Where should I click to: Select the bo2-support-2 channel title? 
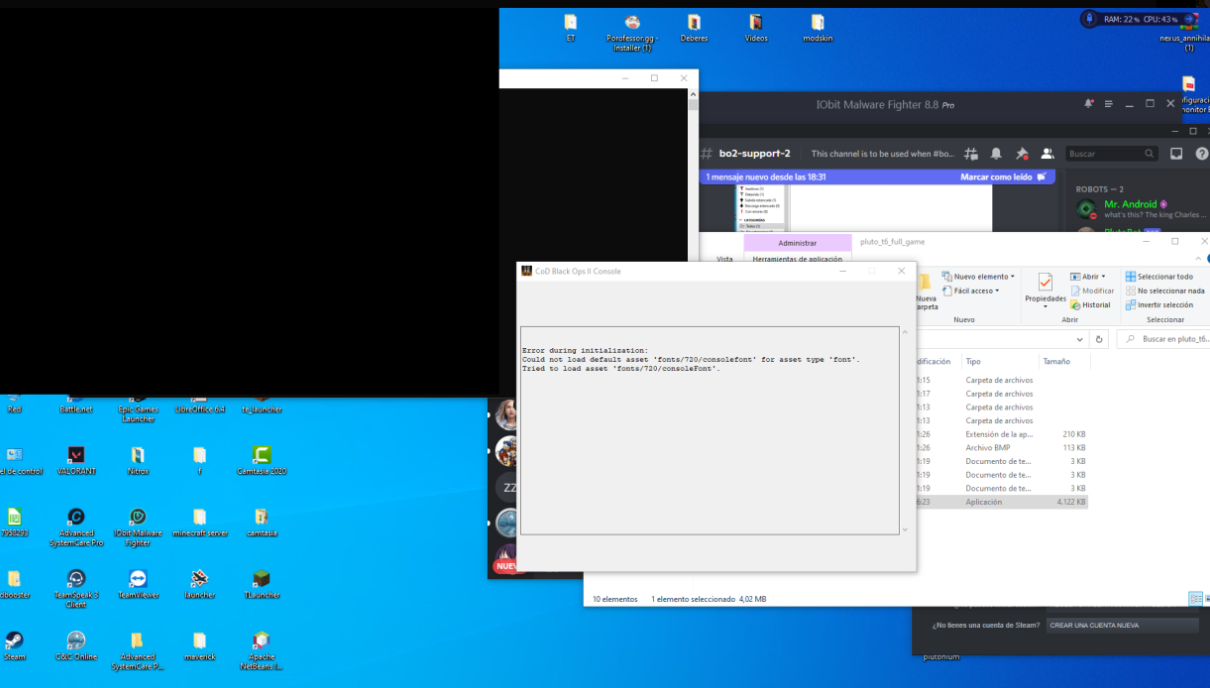754,154
